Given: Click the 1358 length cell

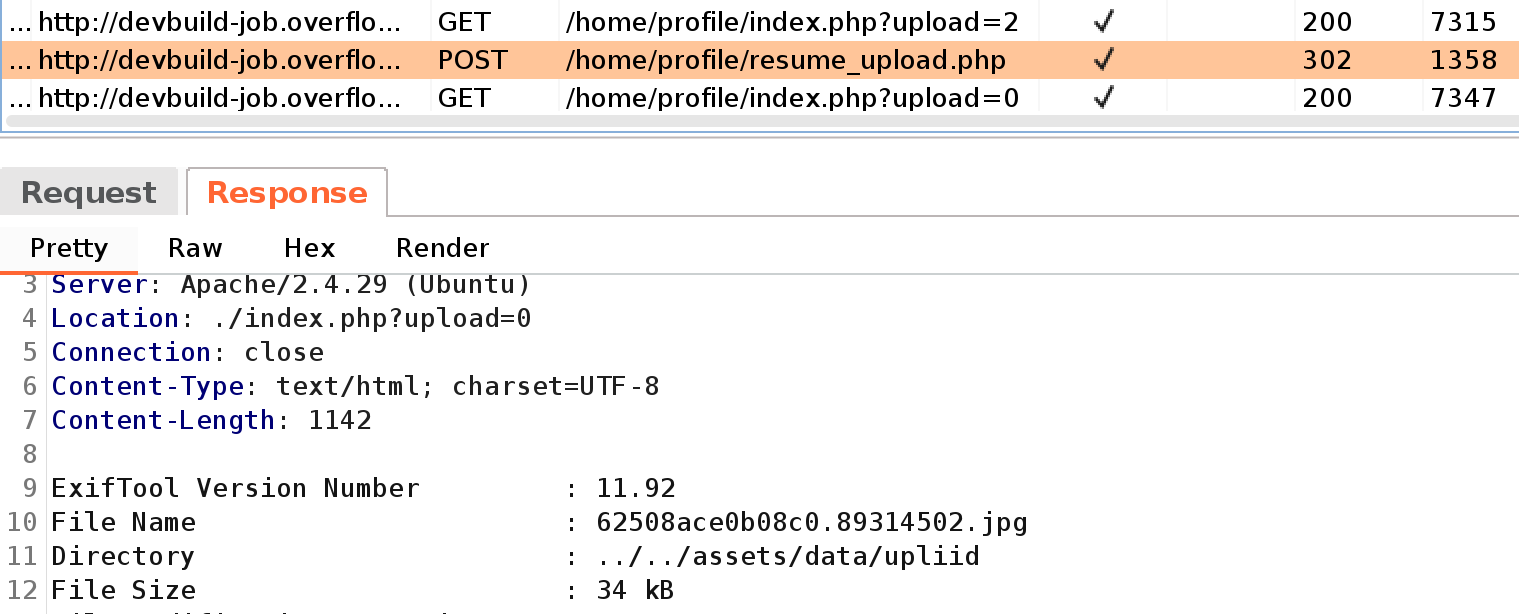Looking at the screenshot, I should [x=1463, y=61].
